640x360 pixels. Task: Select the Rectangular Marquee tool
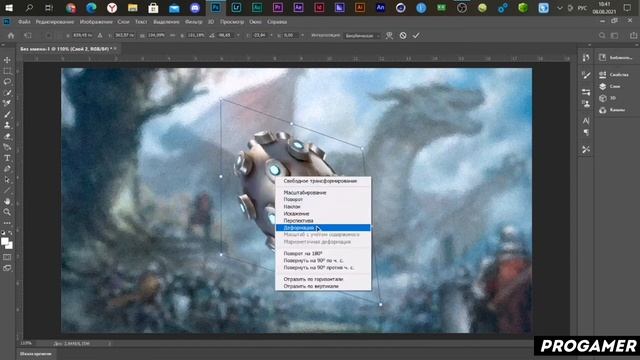(x=7, y=71)
